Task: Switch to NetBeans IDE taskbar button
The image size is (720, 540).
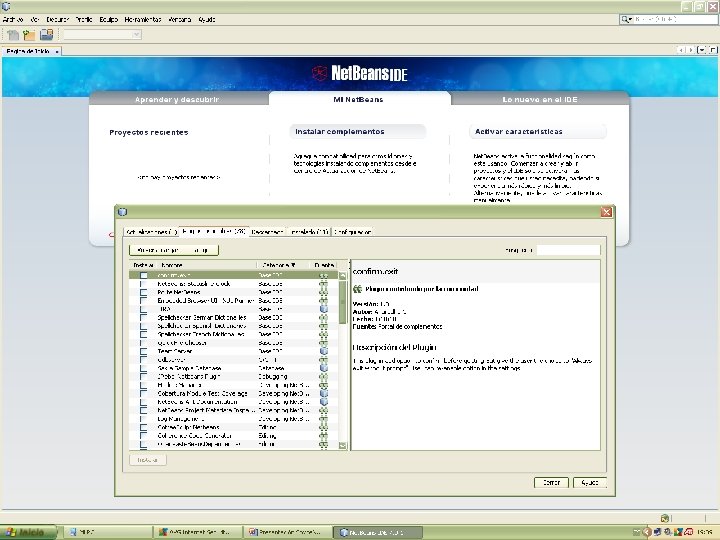Action: (377, 532)
